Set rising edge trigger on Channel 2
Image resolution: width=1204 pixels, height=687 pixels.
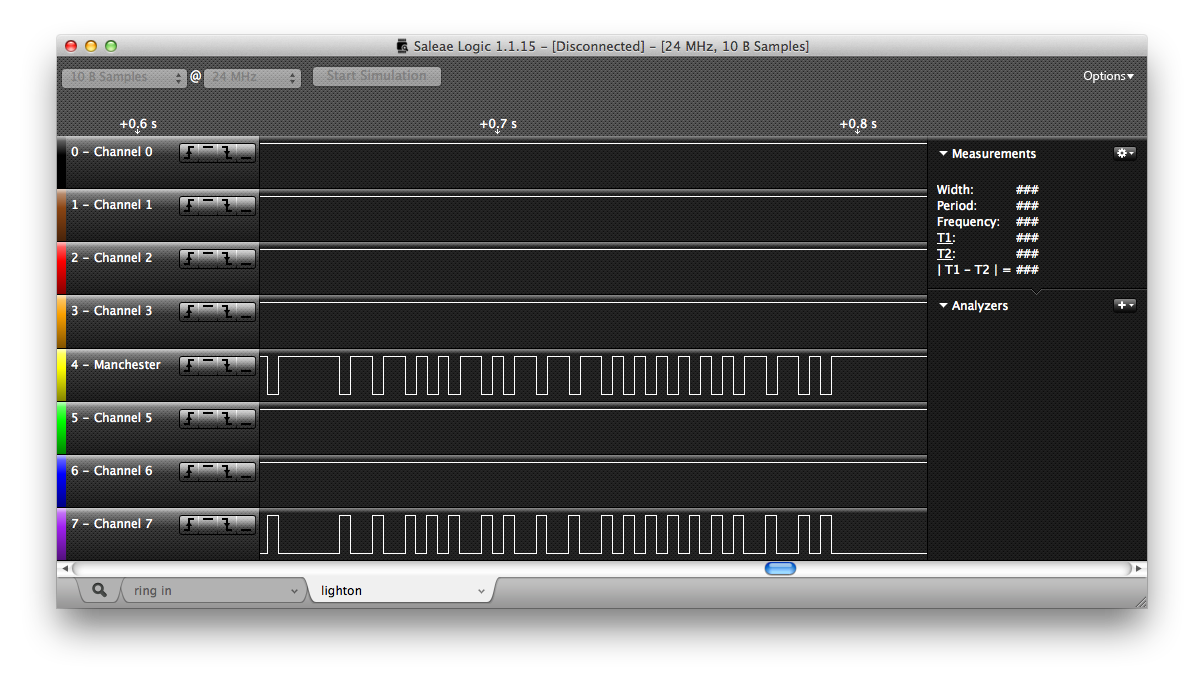[x=189, y=258]
